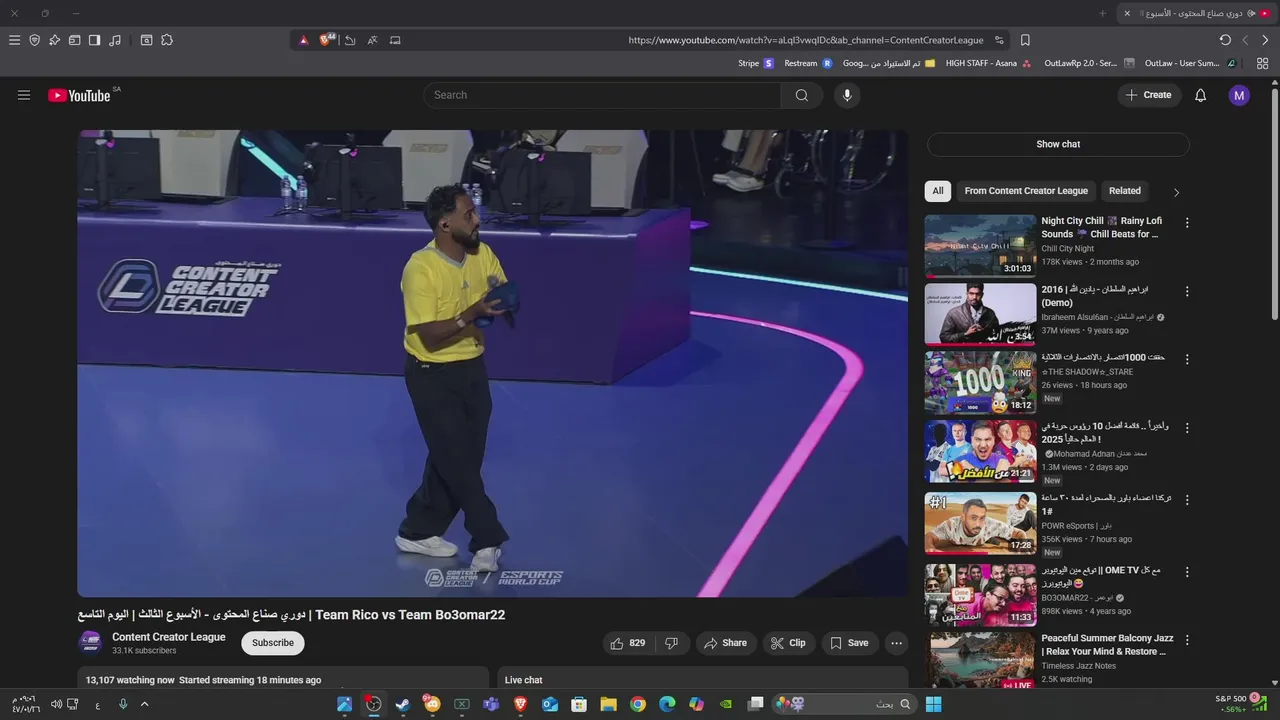Show the live chat panel

point(1058,144)
